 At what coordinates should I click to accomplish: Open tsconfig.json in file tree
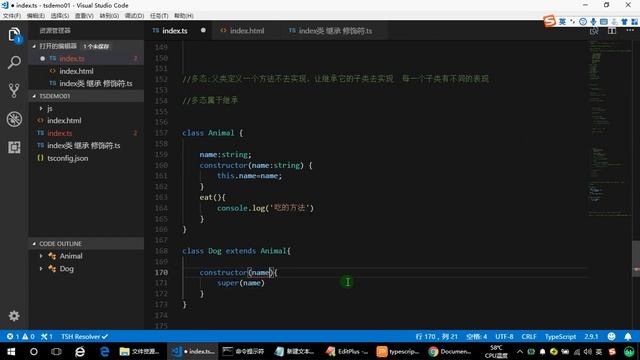[x=86, y=158]
